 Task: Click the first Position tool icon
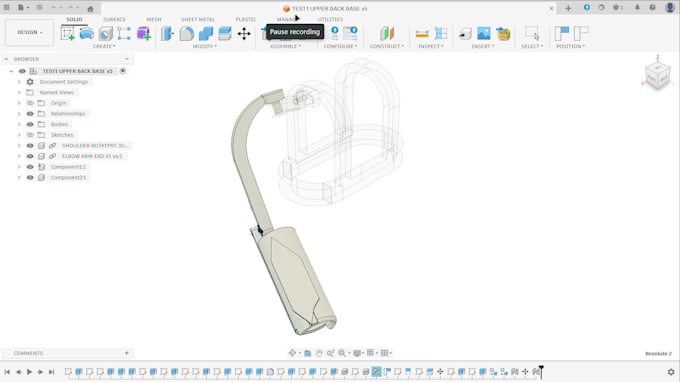(x=562, y=33)
